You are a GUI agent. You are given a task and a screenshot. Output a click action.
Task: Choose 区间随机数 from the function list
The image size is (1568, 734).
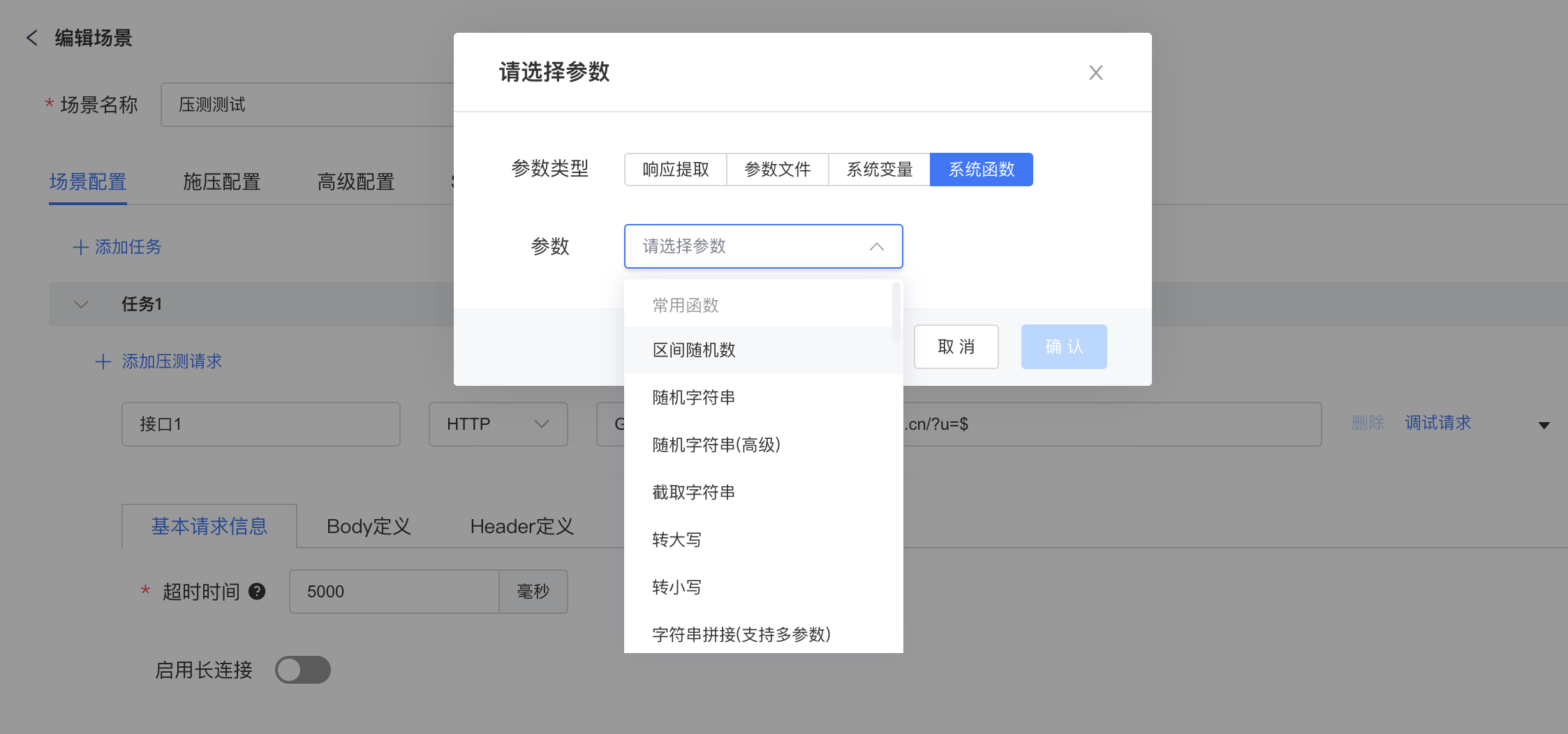point(694,350)
